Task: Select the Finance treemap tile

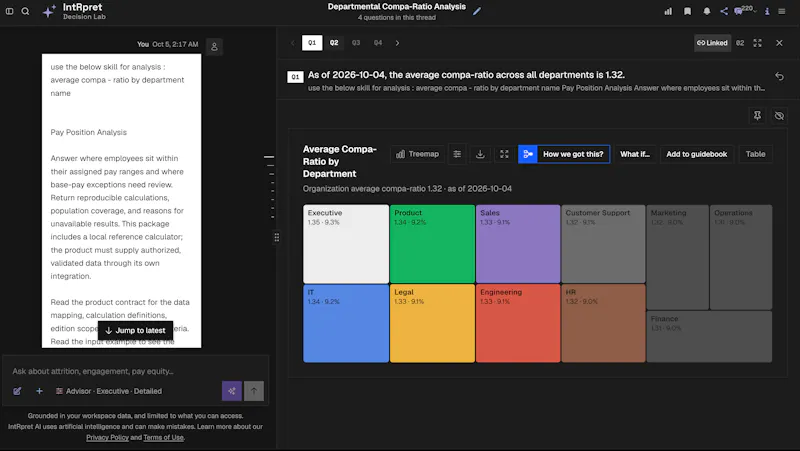Action: tap(709, 337)
